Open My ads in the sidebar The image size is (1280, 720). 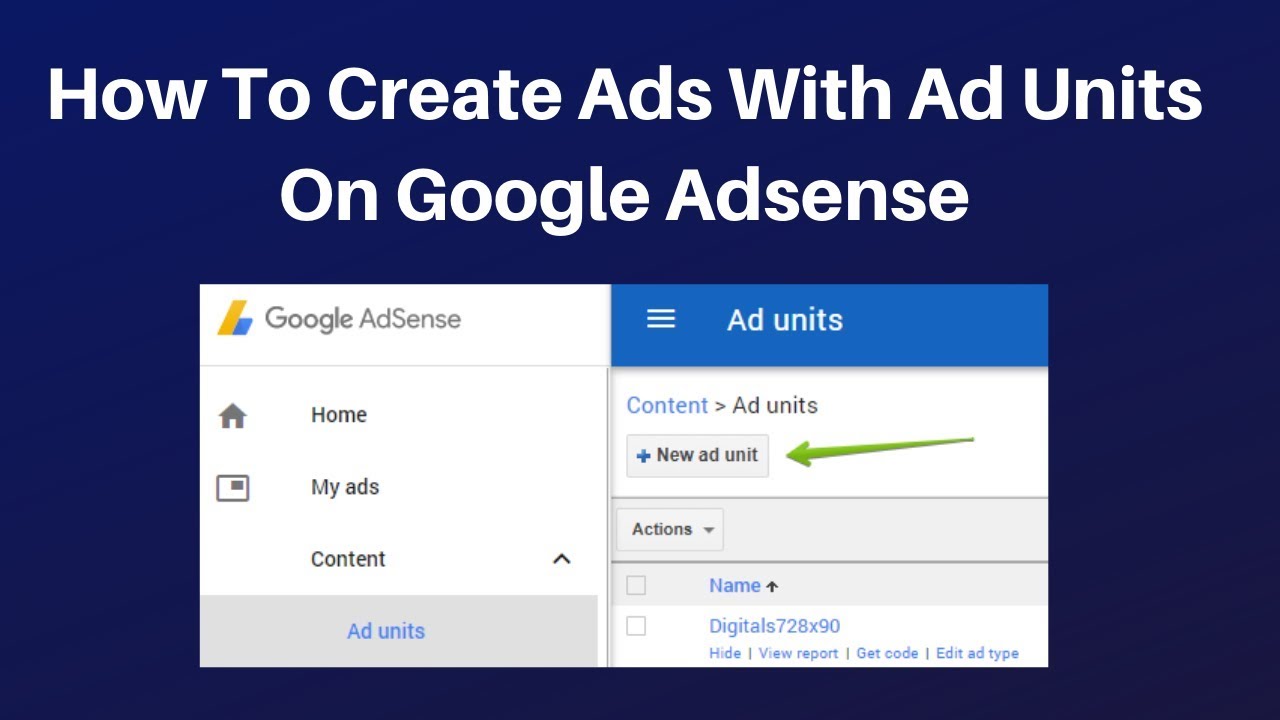click(345, 487)
